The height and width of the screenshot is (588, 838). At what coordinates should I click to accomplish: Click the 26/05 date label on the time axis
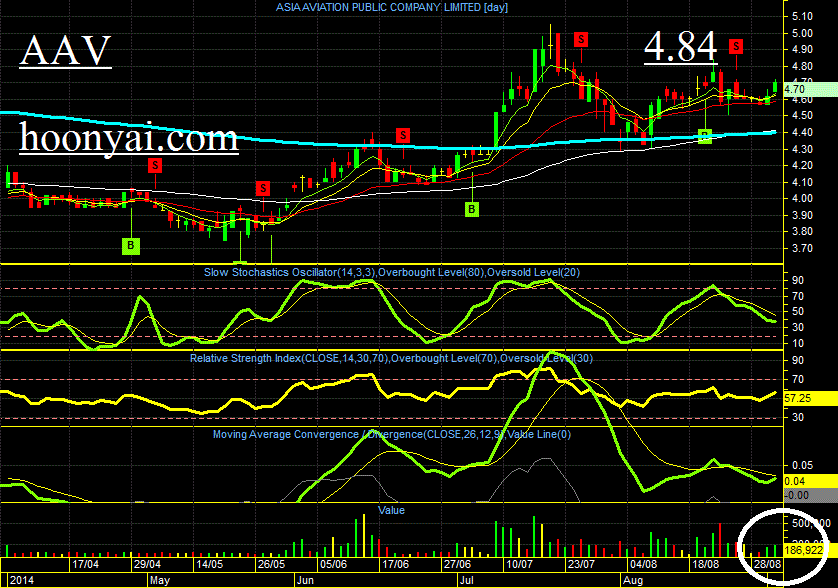click(x=271, y=564)
